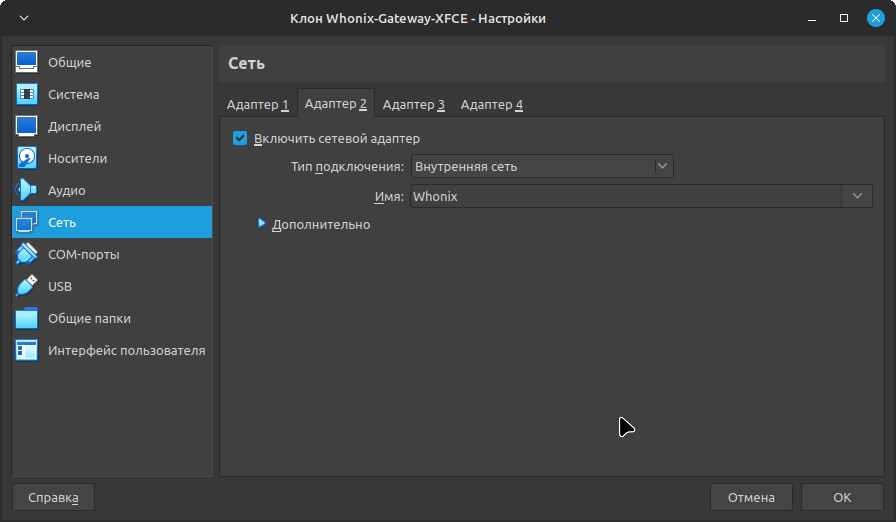Open the USB plug icon

(x=27, y=286)
